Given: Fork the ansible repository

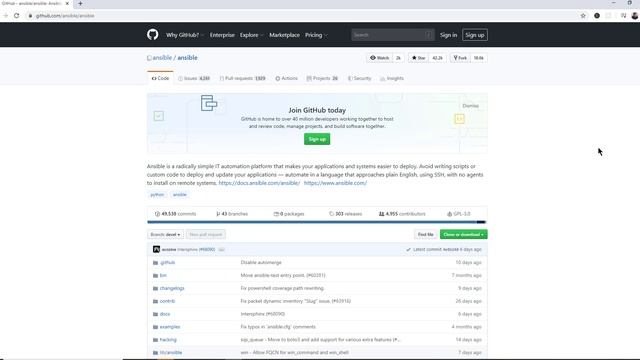Looking at the screenshot, I should click(460, 58).
